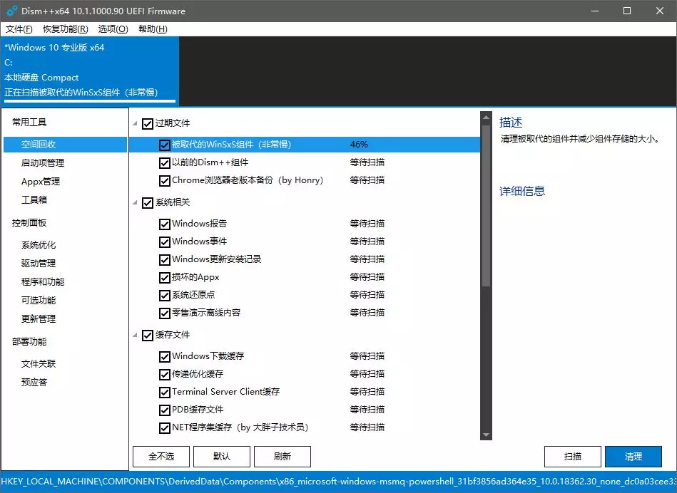The width and height of the screenshot is (677, 493).
Task: Open 工具箱 in the sidebar
Action: coord(34,200)
